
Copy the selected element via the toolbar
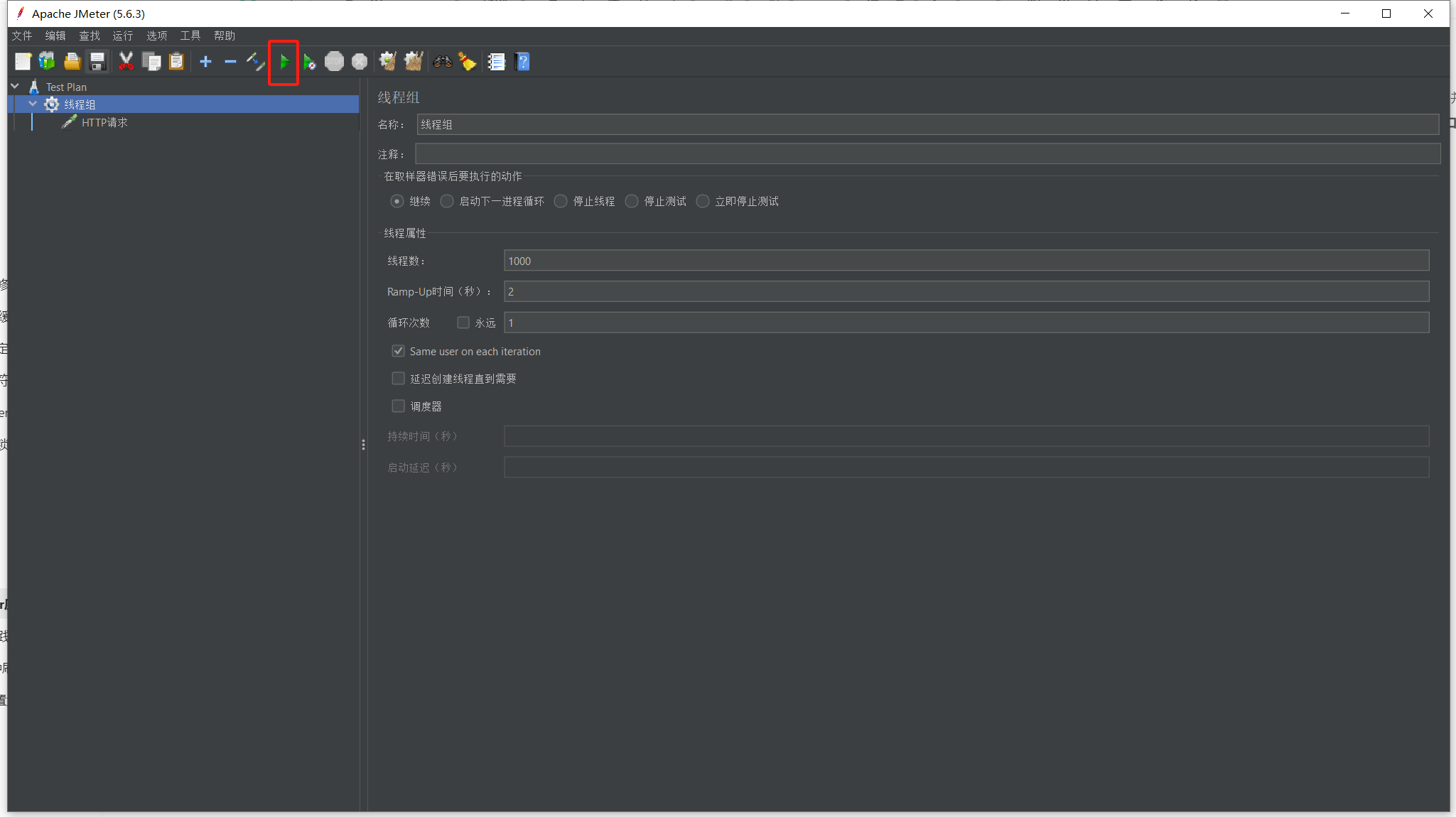[x=151, y=62]
